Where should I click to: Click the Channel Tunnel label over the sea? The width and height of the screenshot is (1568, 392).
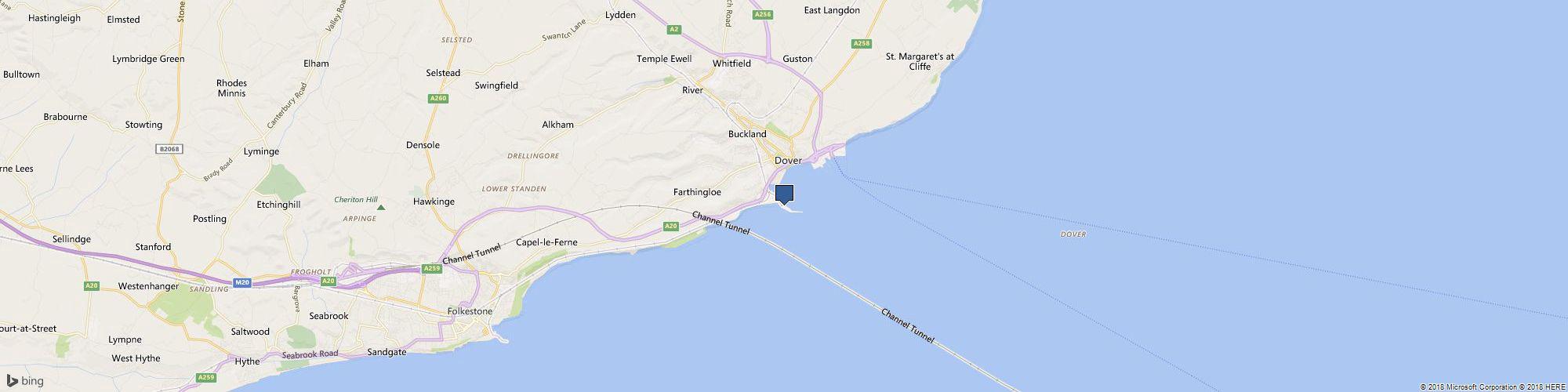pos(908,325)
